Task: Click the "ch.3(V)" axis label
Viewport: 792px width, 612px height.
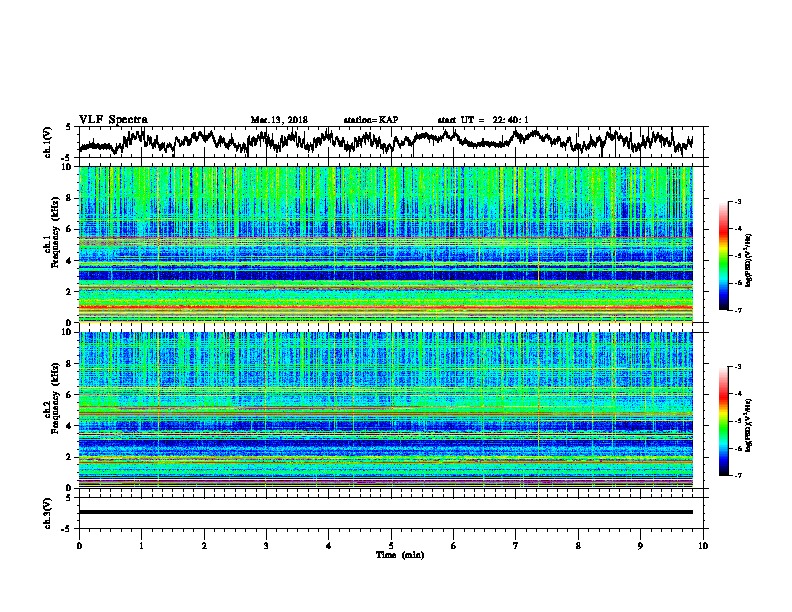Action: pos(48,514)
